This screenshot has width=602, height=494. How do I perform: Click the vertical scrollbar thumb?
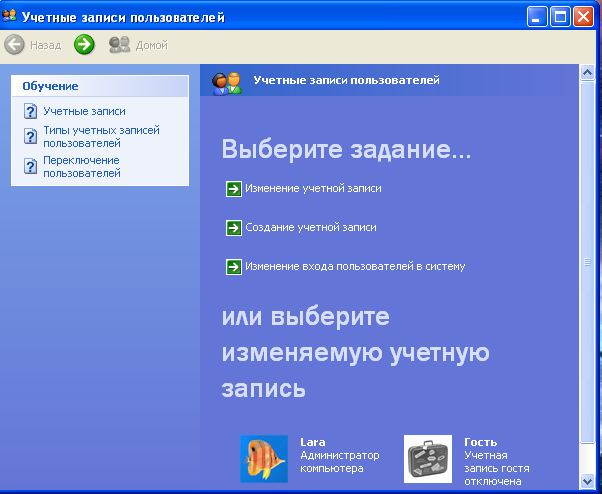tap(587, 263)
